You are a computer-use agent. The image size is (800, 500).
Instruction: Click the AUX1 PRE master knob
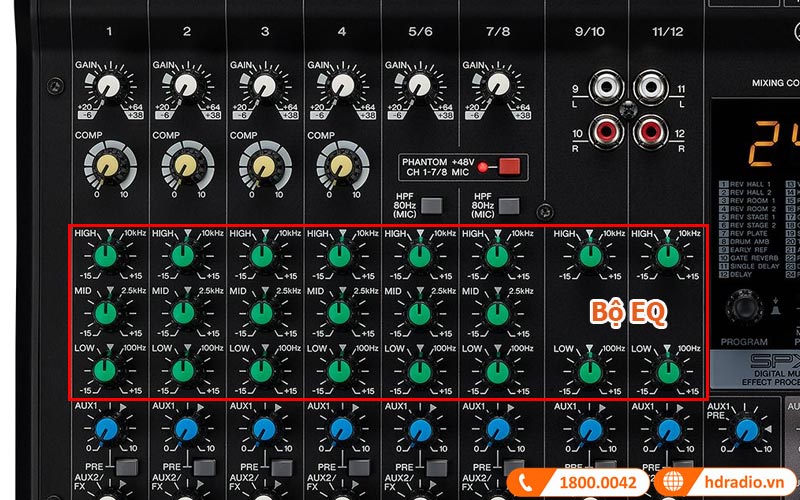[747, 430]
